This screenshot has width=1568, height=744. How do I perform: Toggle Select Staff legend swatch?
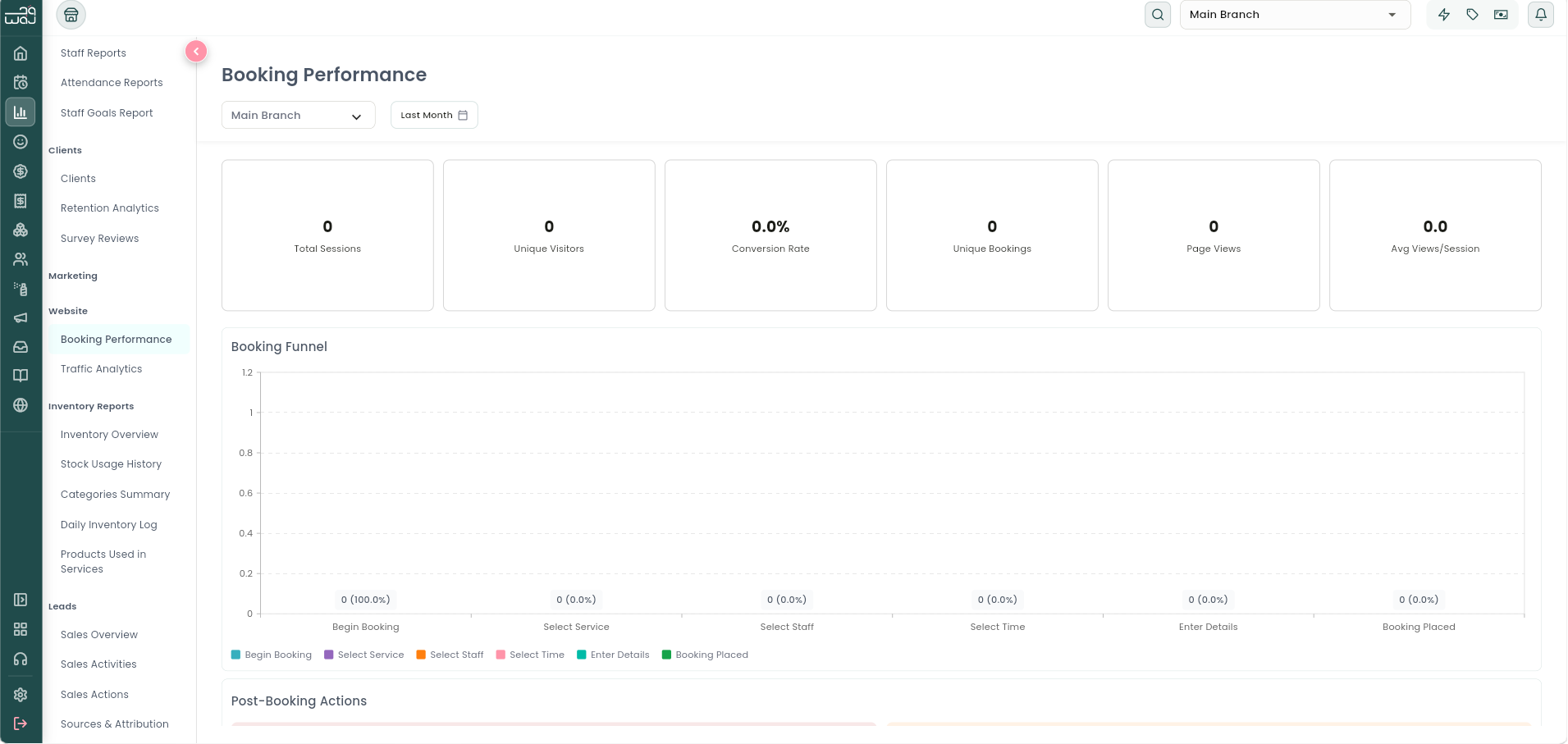421,655
